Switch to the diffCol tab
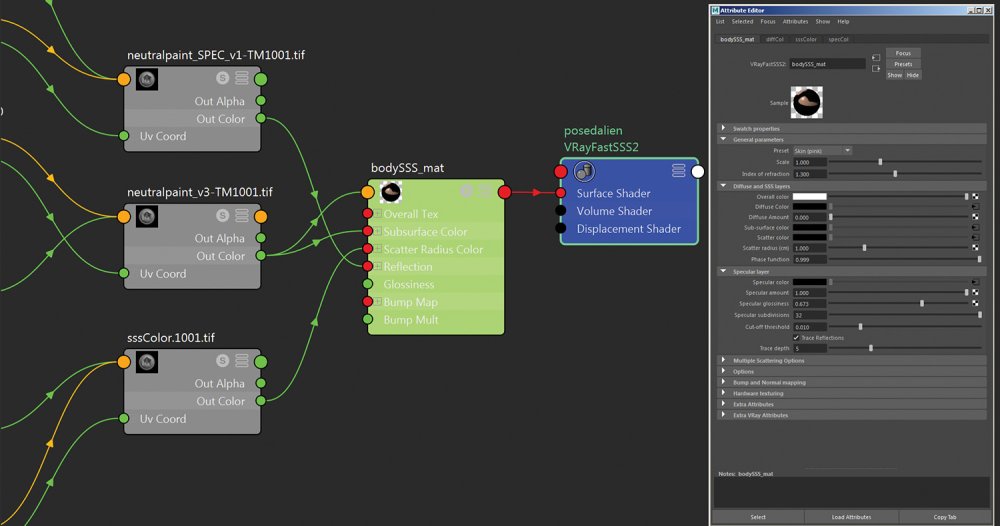Viewport: 1000px width, 526px height. (775, 40)
